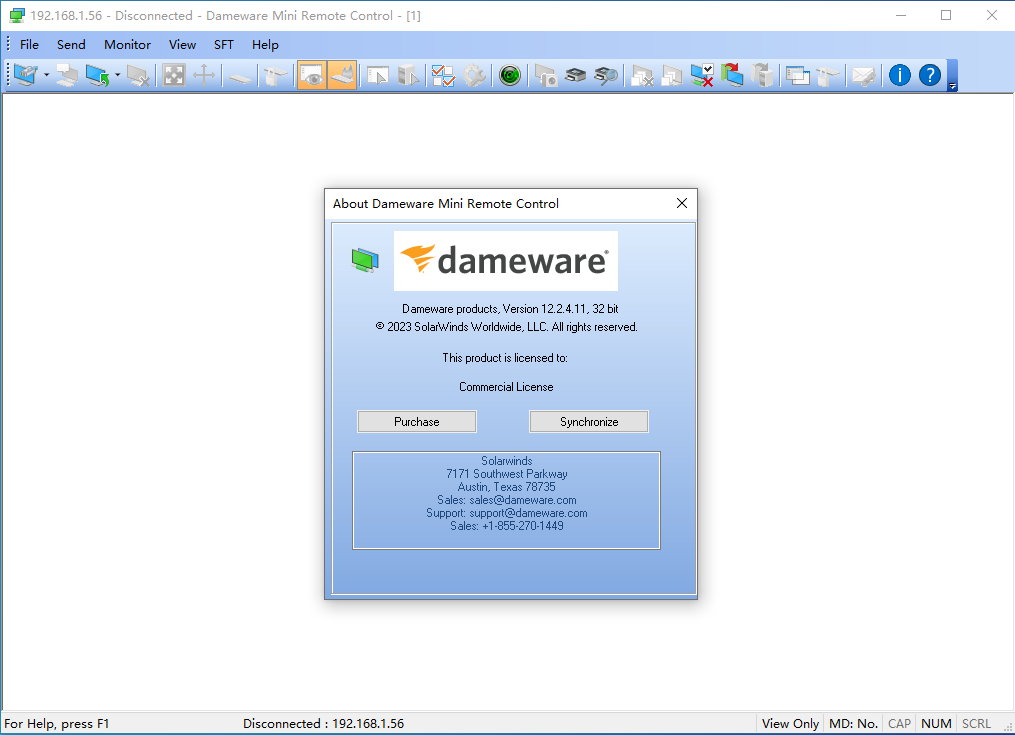Screen dimensions: 1015x735
Task: Click the dameware logo image
Action: coord(506,261)
